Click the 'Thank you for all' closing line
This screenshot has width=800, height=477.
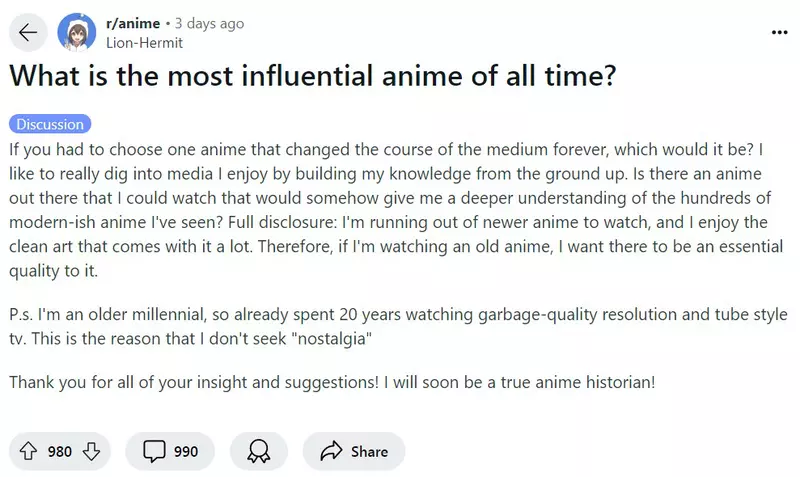pos(330,383)
